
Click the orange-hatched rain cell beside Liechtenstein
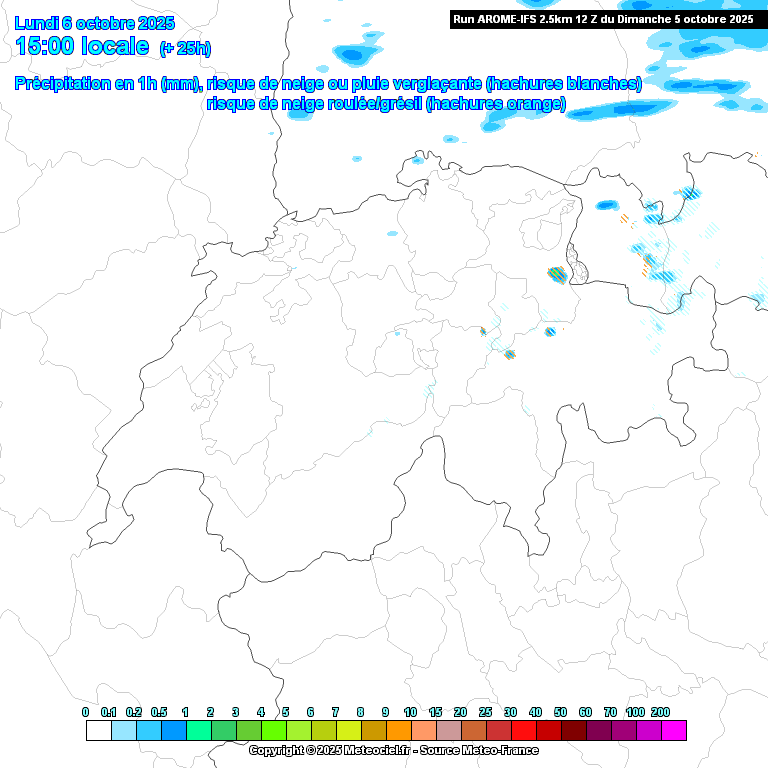coord(556,274)
